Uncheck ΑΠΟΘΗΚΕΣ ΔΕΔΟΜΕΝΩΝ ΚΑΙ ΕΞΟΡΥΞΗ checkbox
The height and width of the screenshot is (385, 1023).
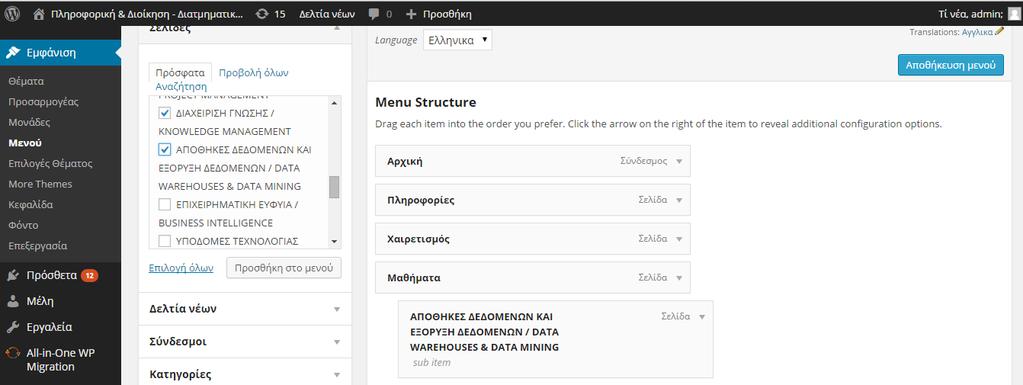point(165,149)
